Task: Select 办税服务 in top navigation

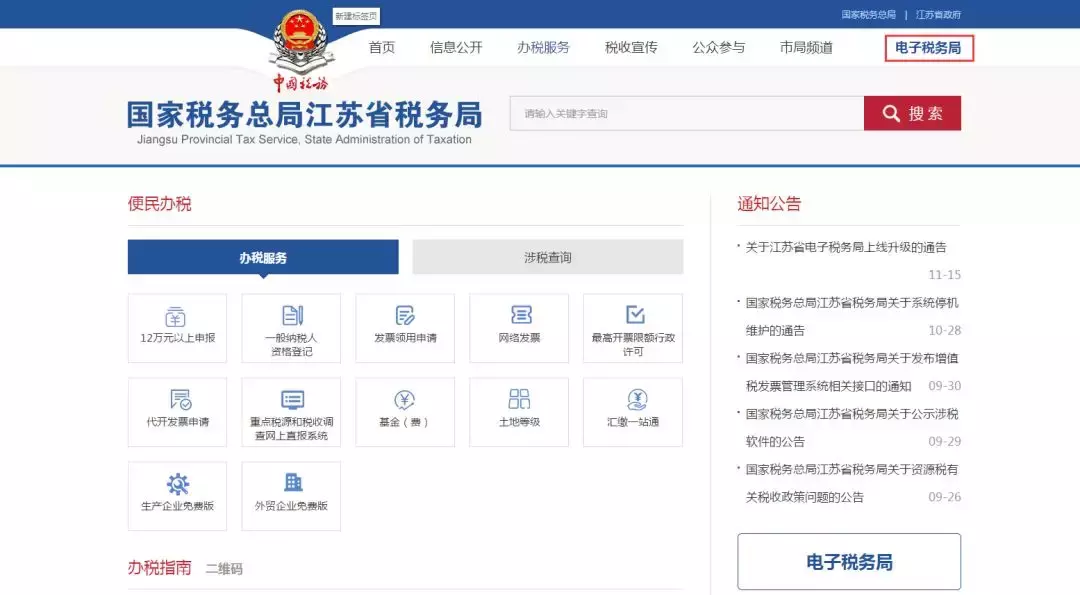Action: point(543,48)
